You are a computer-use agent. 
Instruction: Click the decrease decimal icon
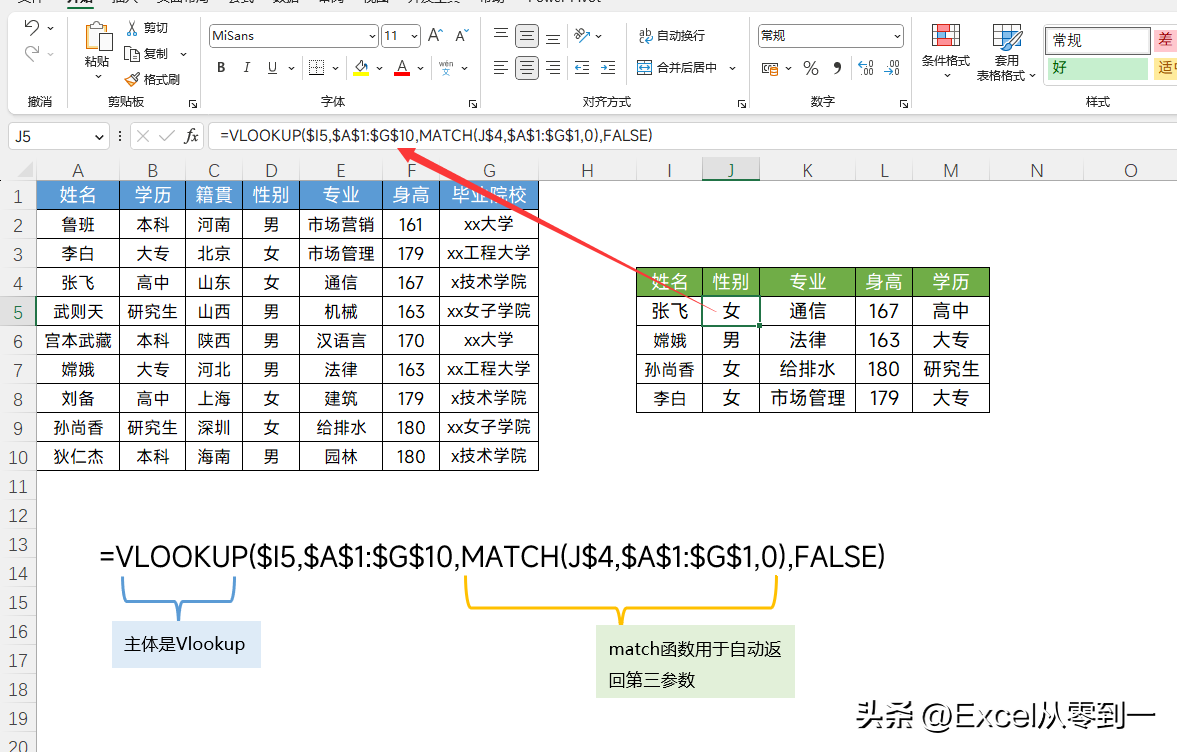click(892, 68)
